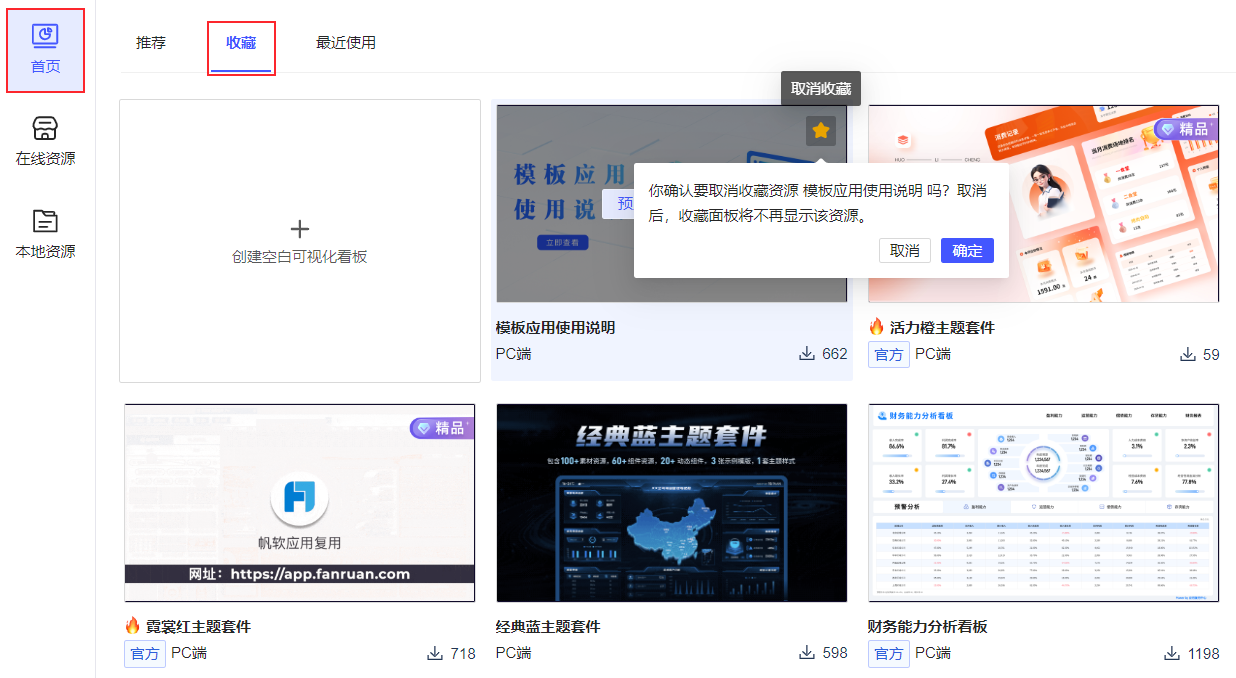Screen dimensions: 1236x678
Task: Switch to the 收藏 tab
Action: click(241, 42)
